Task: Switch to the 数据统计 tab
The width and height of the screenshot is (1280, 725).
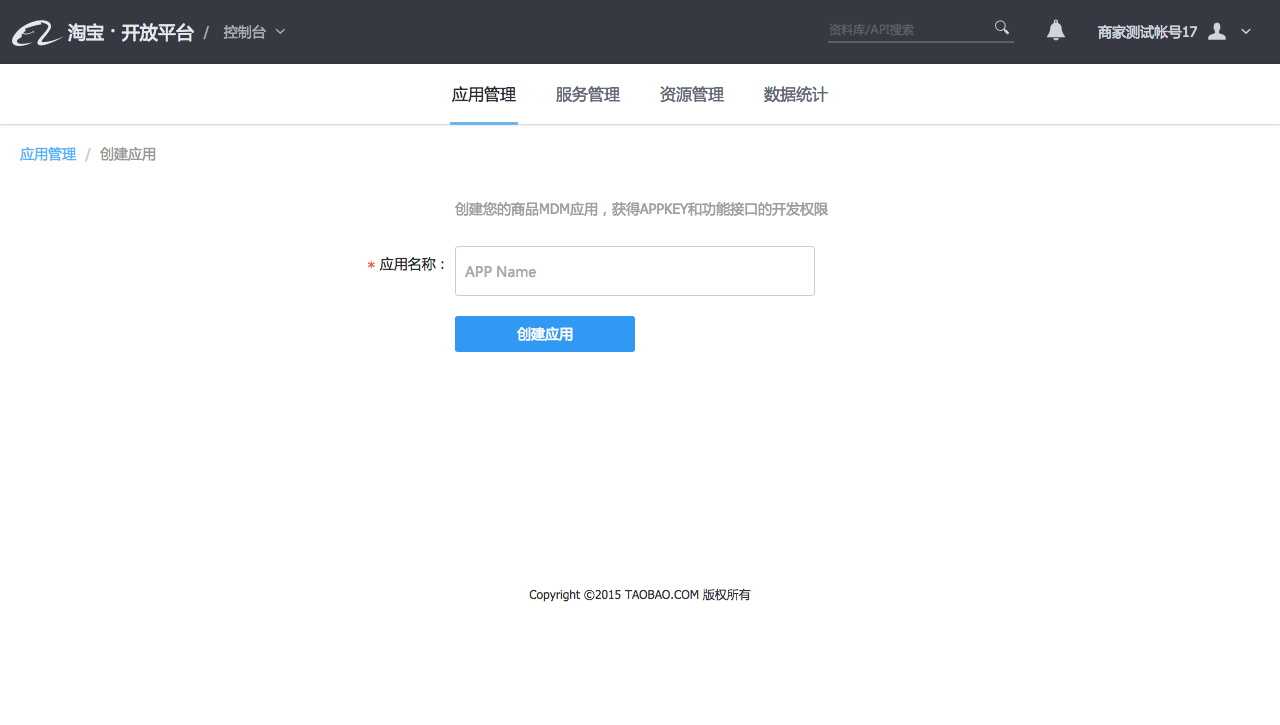Action: tap(795, 94)
